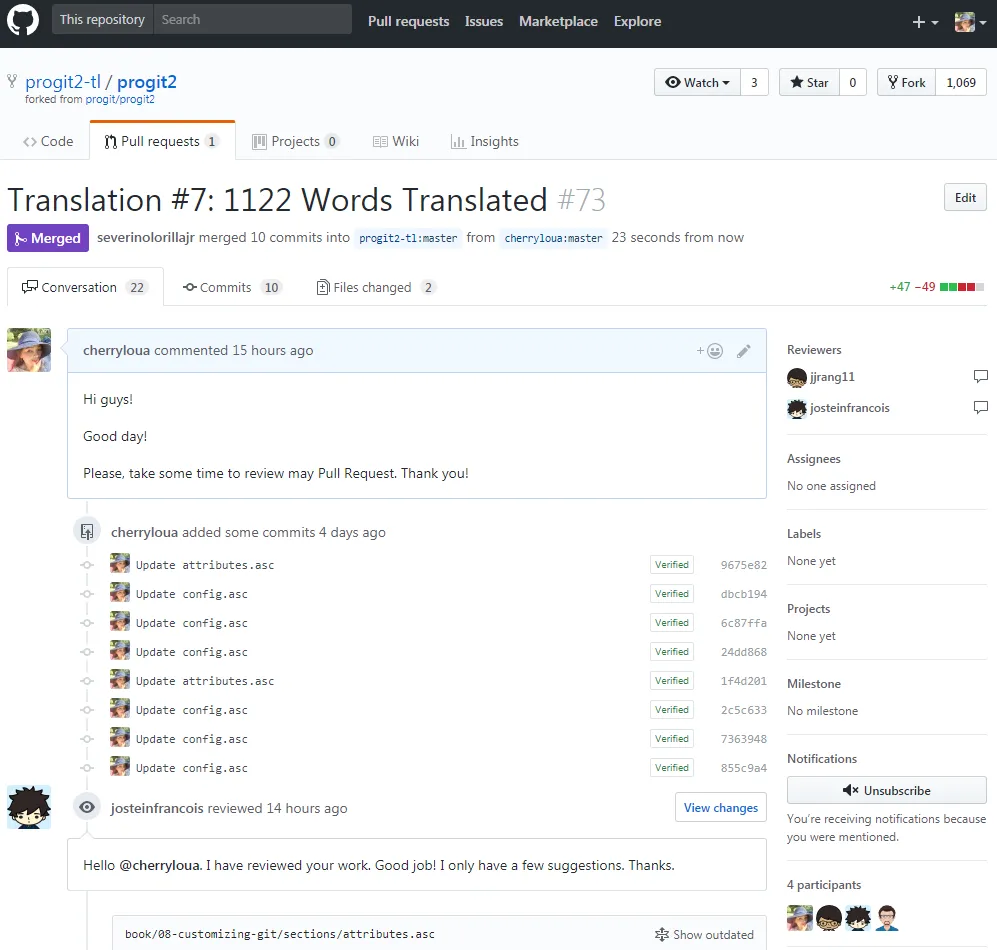Open the stargazers count 0
Image resolution: width=997 pixels, height=950 pixels.
point(853,83)
